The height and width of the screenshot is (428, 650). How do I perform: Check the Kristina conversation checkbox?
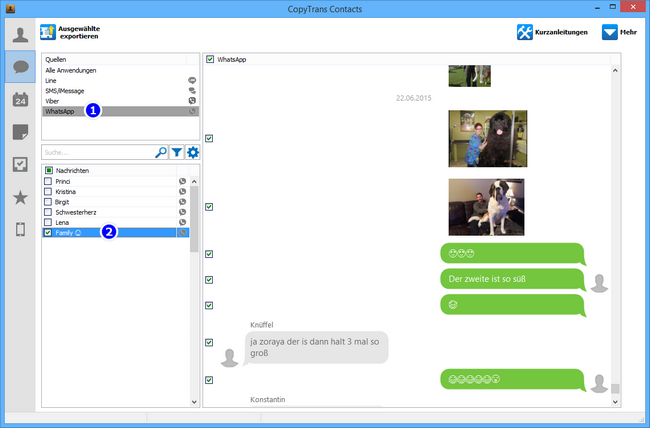click(48, 191)
